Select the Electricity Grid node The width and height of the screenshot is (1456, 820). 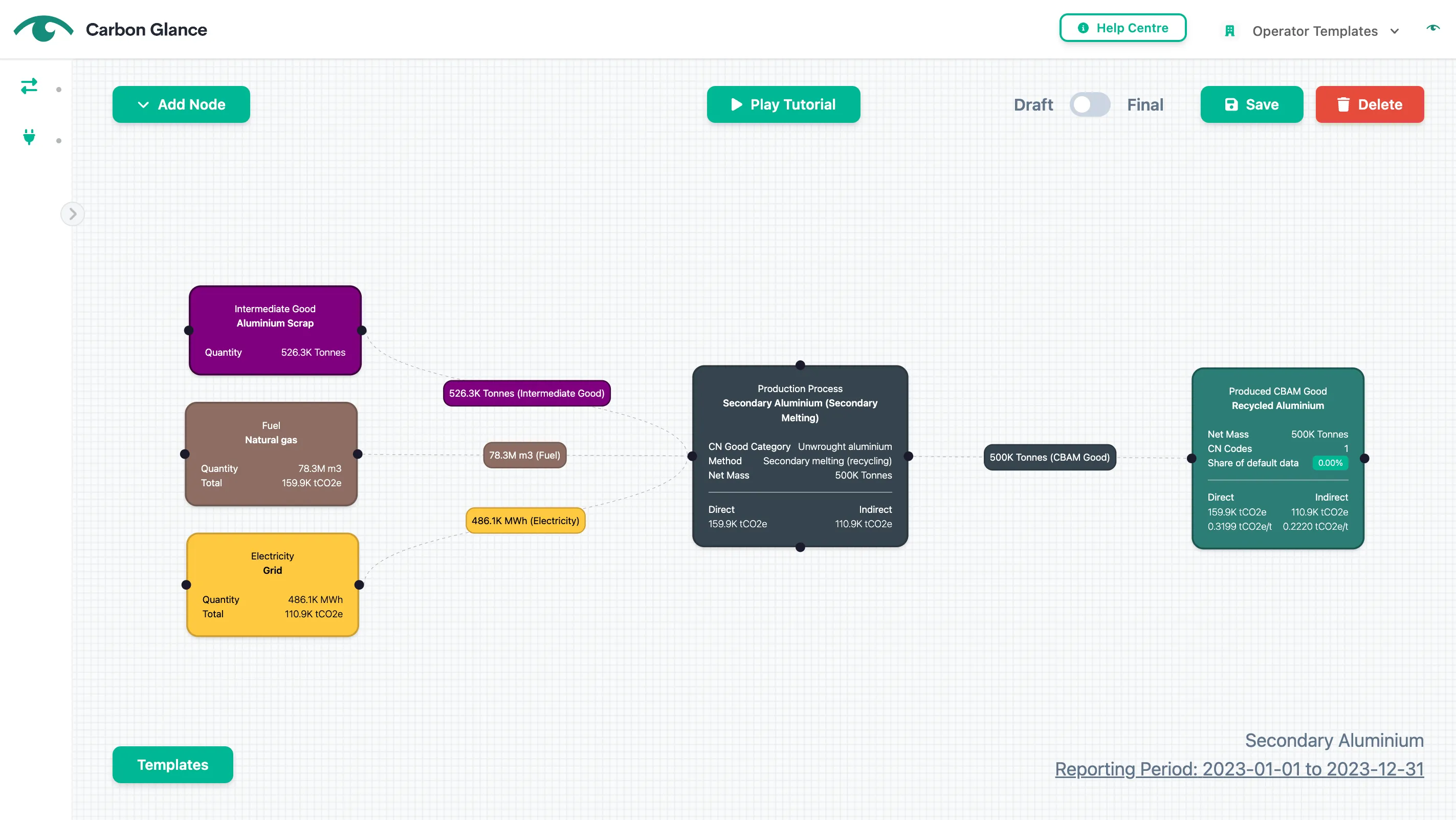pyautogui.click(x=273, y=585)
